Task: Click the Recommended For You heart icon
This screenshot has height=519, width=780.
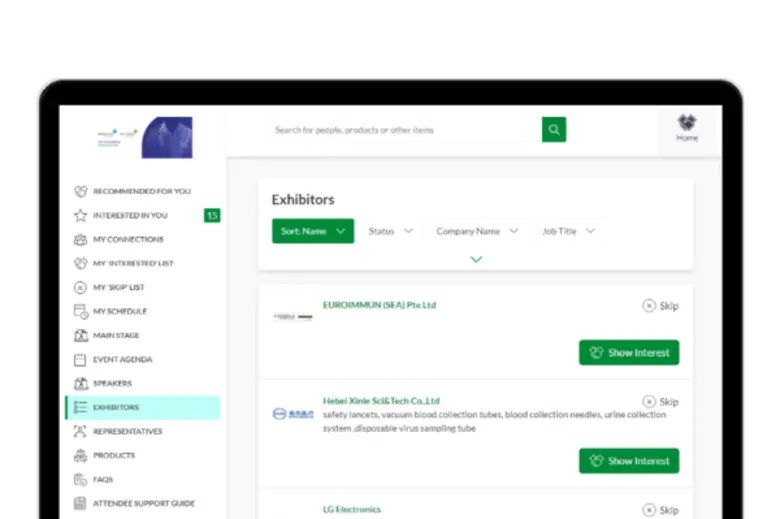Action: [x=81, y=191]
